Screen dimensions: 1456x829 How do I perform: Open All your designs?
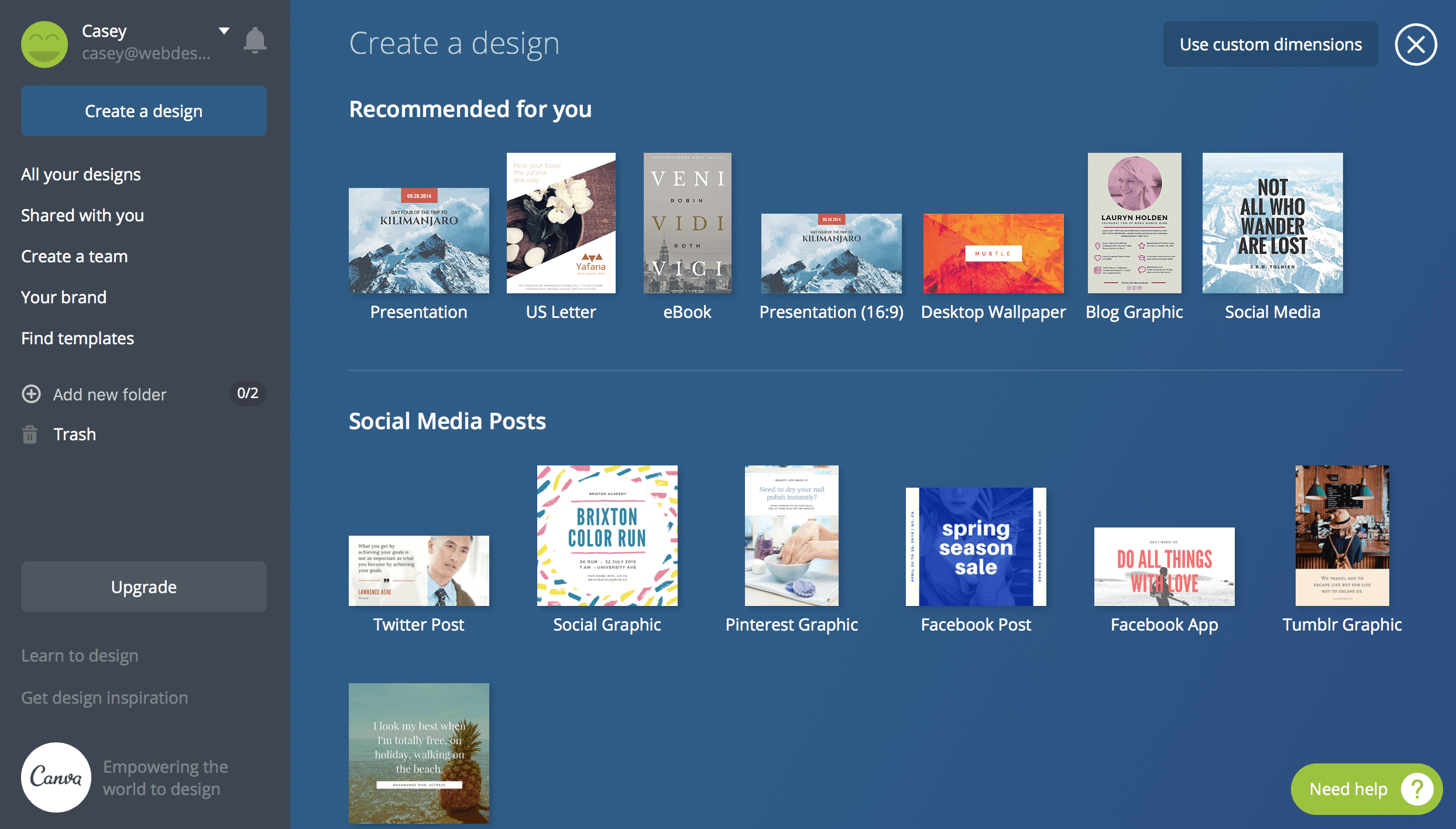pyautogui.click(x=81, y=174)
